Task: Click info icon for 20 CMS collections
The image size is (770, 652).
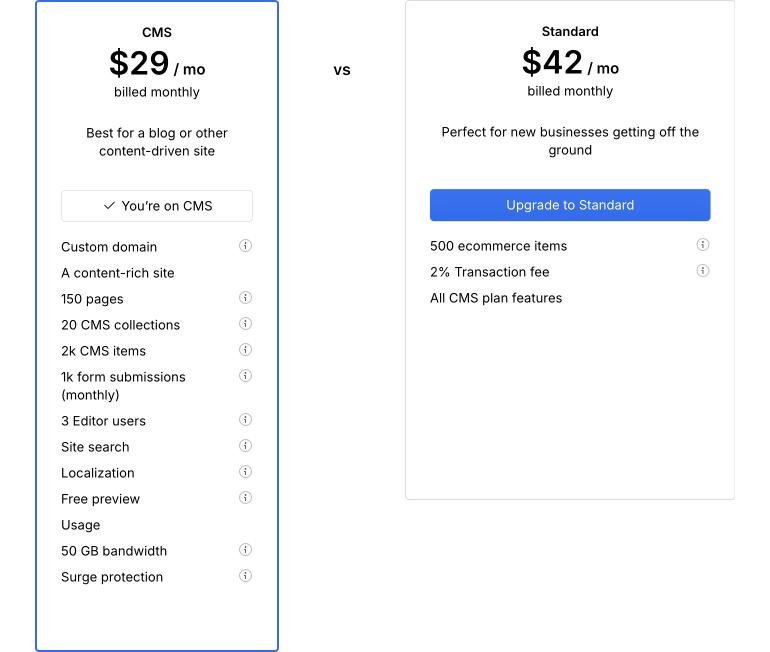Action: (x=245, y=324)
